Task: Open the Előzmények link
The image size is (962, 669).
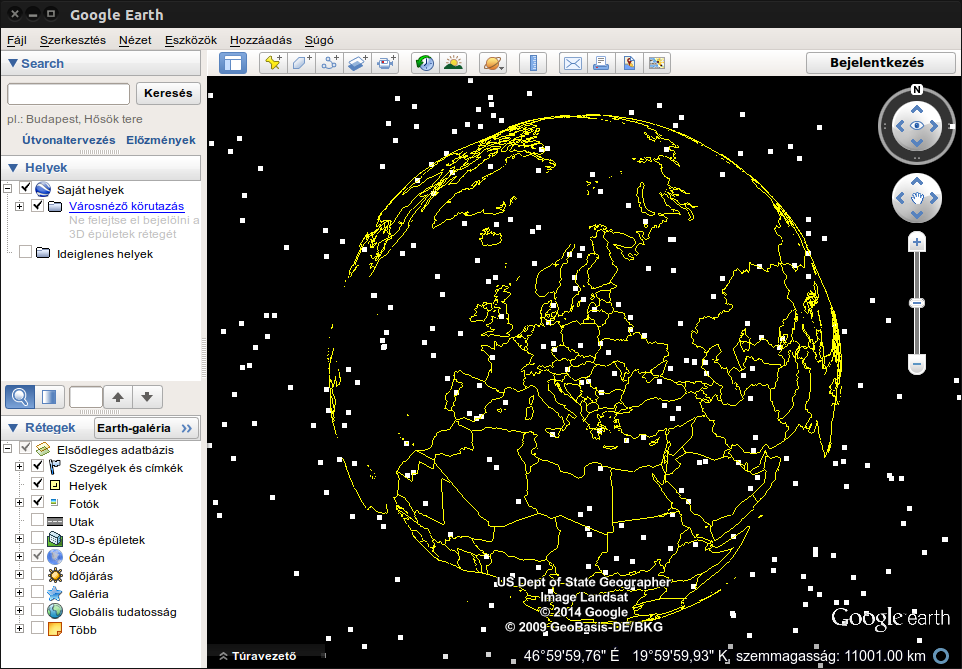Action: pyautogui.click(x=161, y=140)
